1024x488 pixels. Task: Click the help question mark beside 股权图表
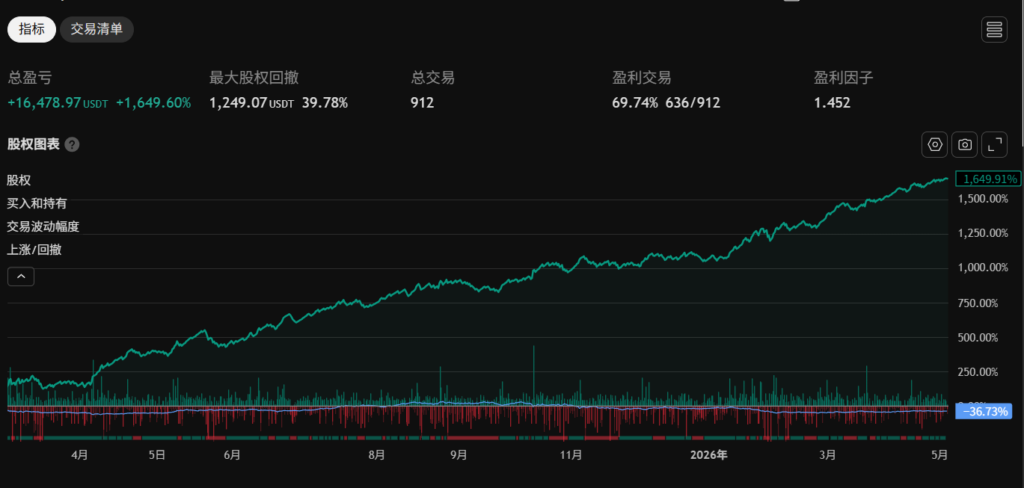click(72, 144)
